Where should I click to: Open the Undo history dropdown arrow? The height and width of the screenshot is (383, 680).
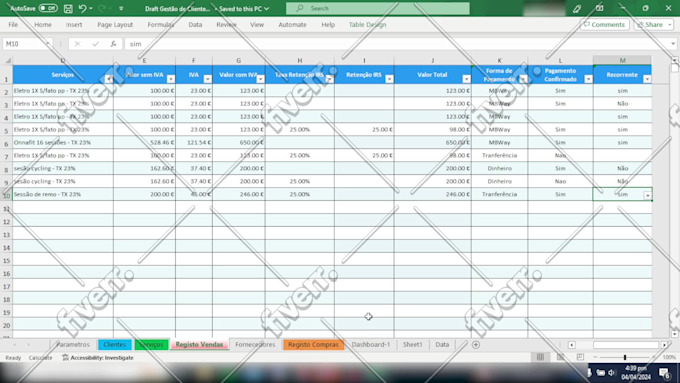(91, 8)
